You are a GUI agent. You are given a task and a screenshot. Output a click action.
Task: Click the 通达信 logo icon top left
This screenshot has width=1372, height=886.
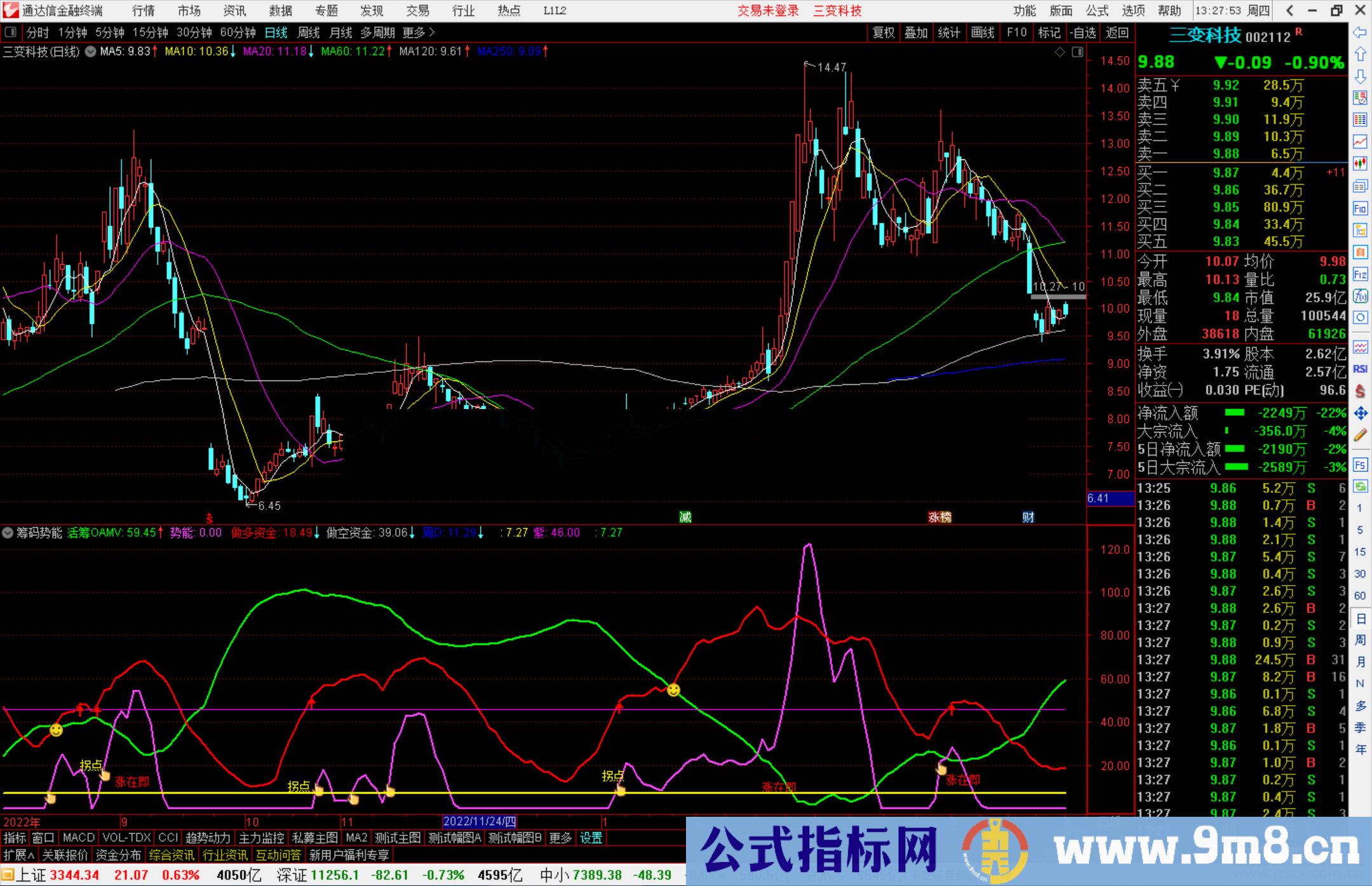tap(10, 10)
